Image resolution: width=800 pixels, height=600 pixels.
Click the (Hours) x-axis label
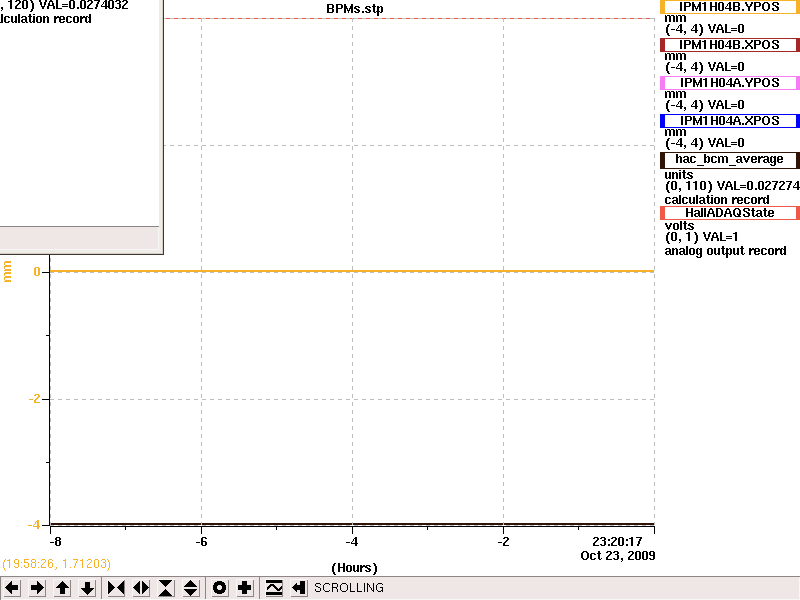(x=355, y=568)
